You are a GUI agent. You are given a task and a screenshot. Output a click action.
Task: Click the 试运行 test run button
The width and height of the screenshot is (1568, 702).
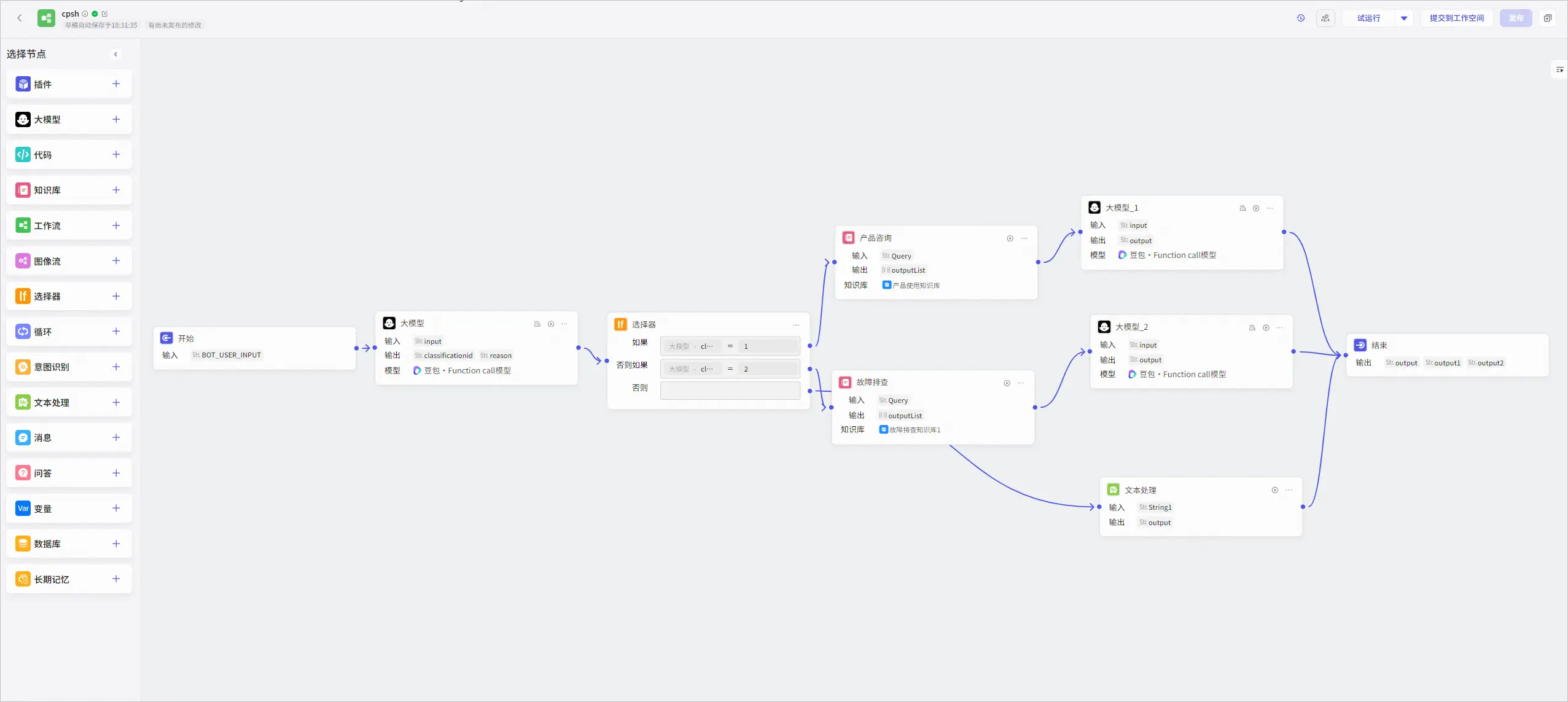pyautogui.click(x=1368, y=18)
